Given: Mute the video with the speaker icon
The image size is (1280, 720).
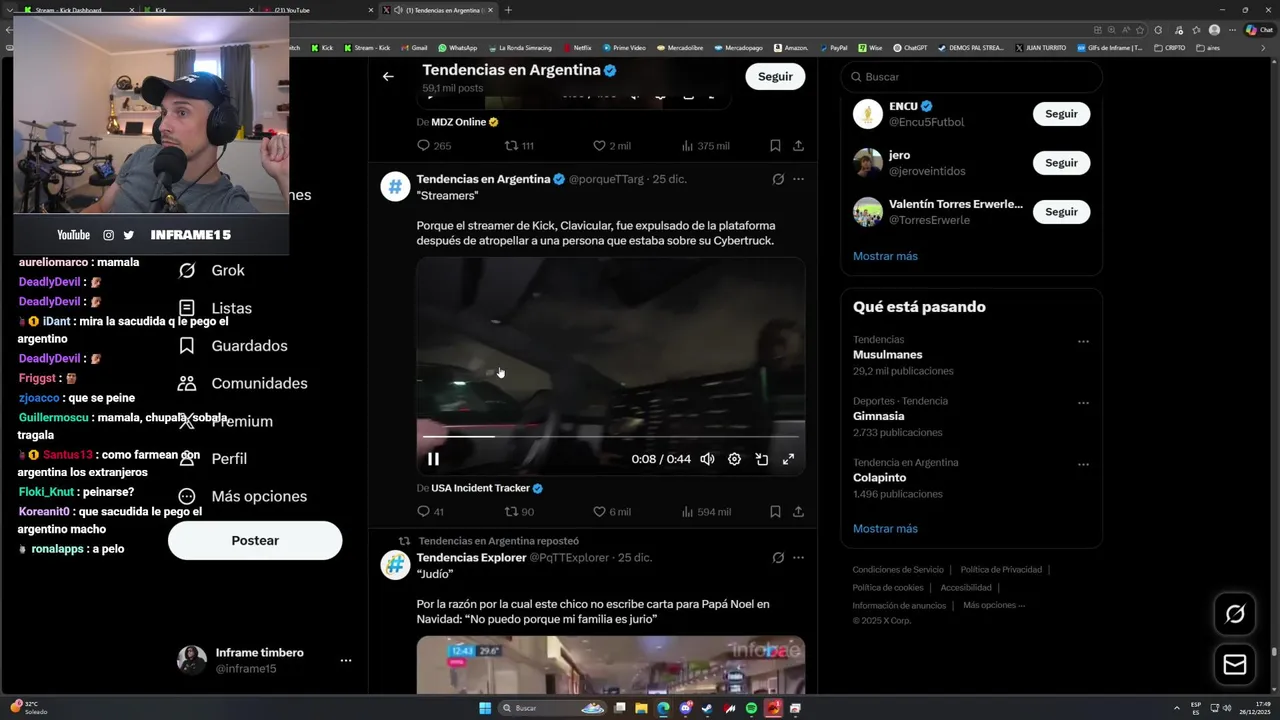Looking at the screenshot, I should (707, 459).
